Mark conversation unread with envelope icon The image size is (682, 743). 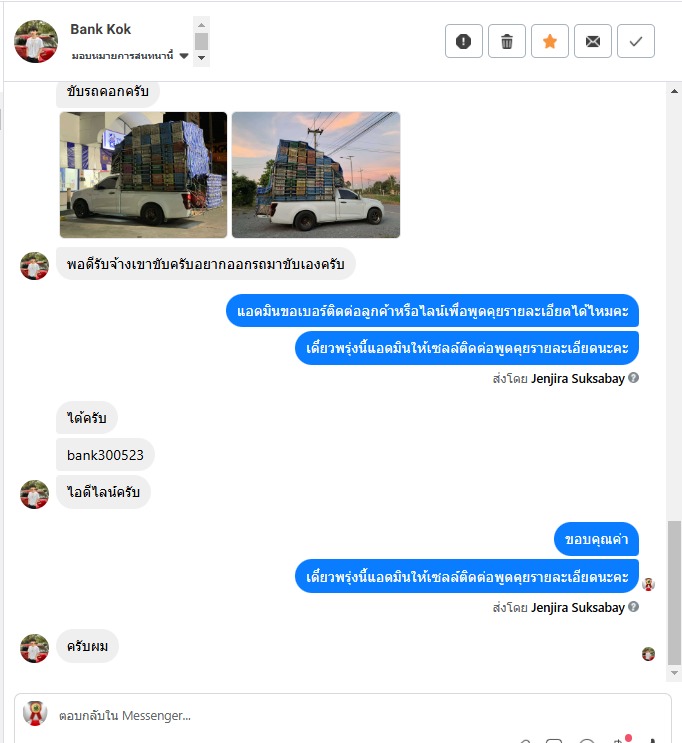pos(593,41)
